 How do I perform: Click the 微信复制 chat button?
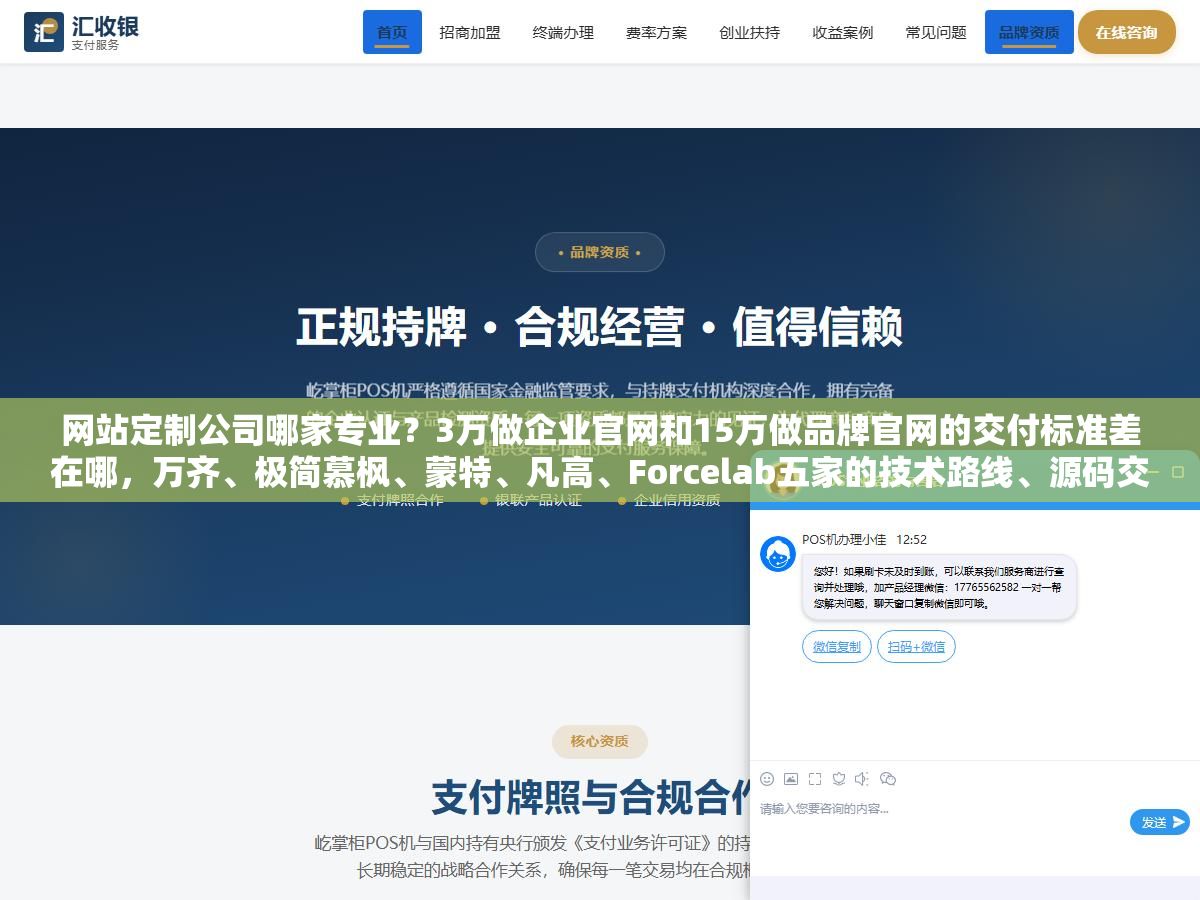tap(837, 647)
